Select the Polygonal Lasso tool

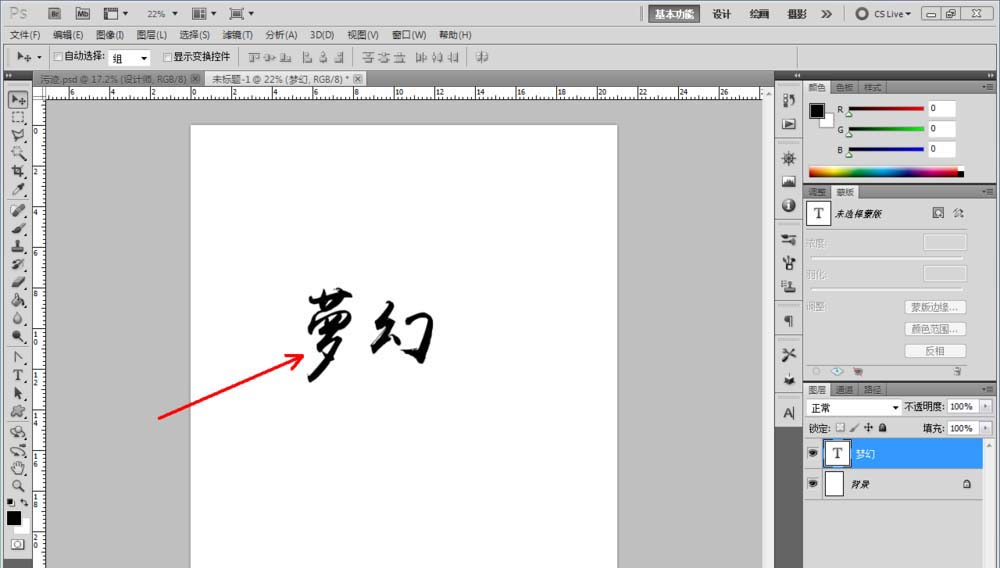click(18, 135)
